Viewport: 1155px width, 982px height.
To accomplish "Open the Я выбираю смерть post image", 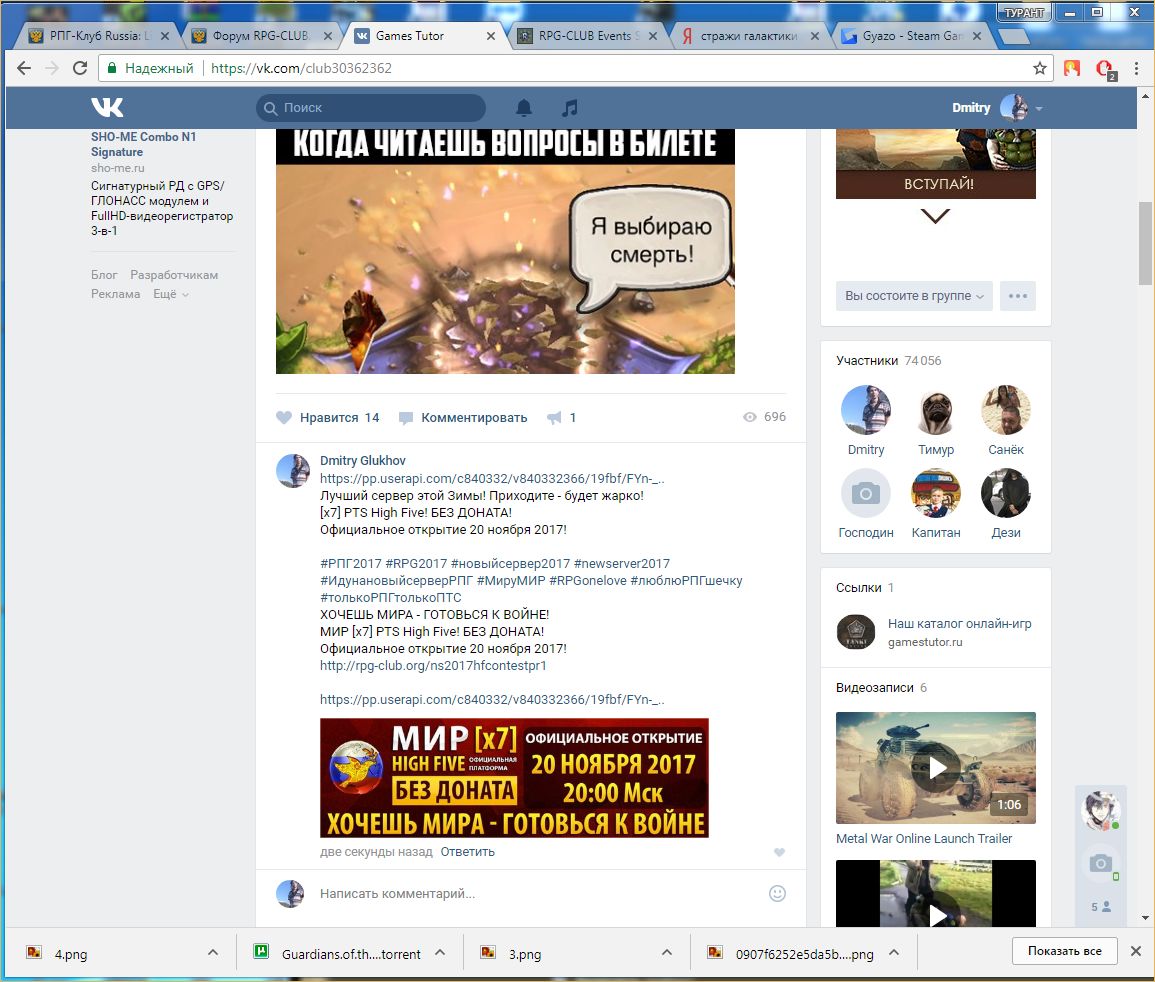I will coord(505,251).
